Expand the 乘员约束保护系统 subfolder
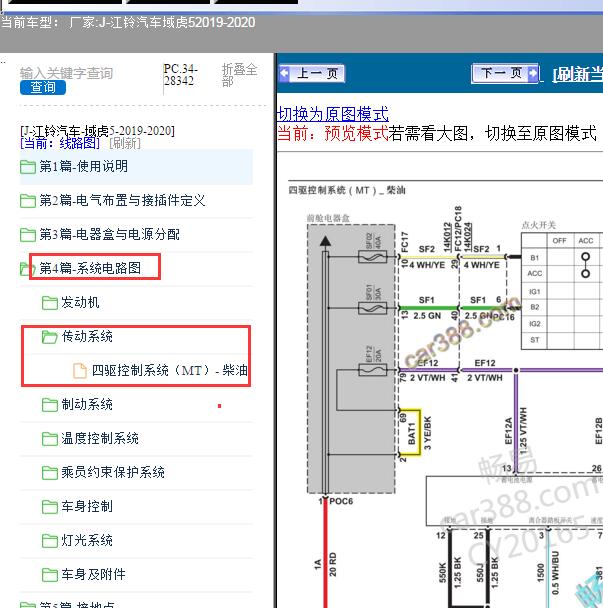Viewport: 603px width, 608px height. pyautogui.click(x=113, y=472)
